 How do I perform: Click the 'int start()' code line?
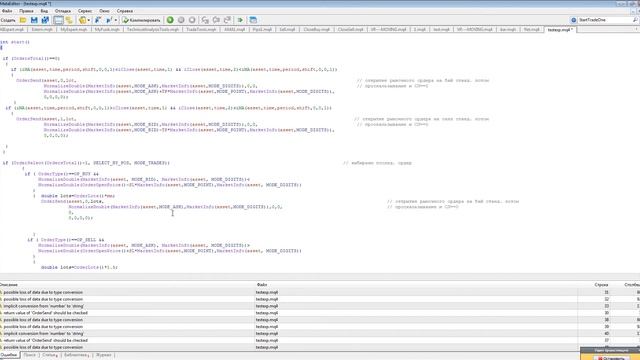[x=15, y=42]
